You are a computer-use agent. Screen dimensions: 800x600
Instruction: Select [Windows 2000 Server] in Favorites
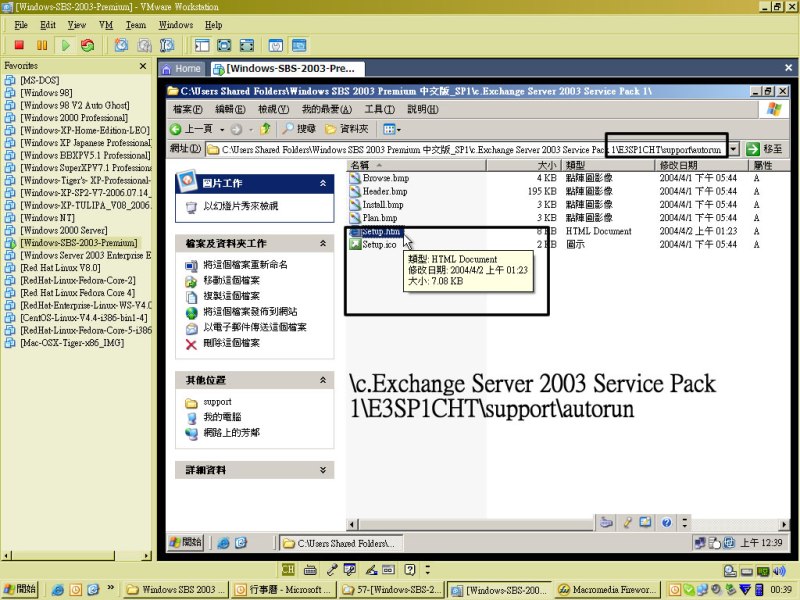coord(64,230)
